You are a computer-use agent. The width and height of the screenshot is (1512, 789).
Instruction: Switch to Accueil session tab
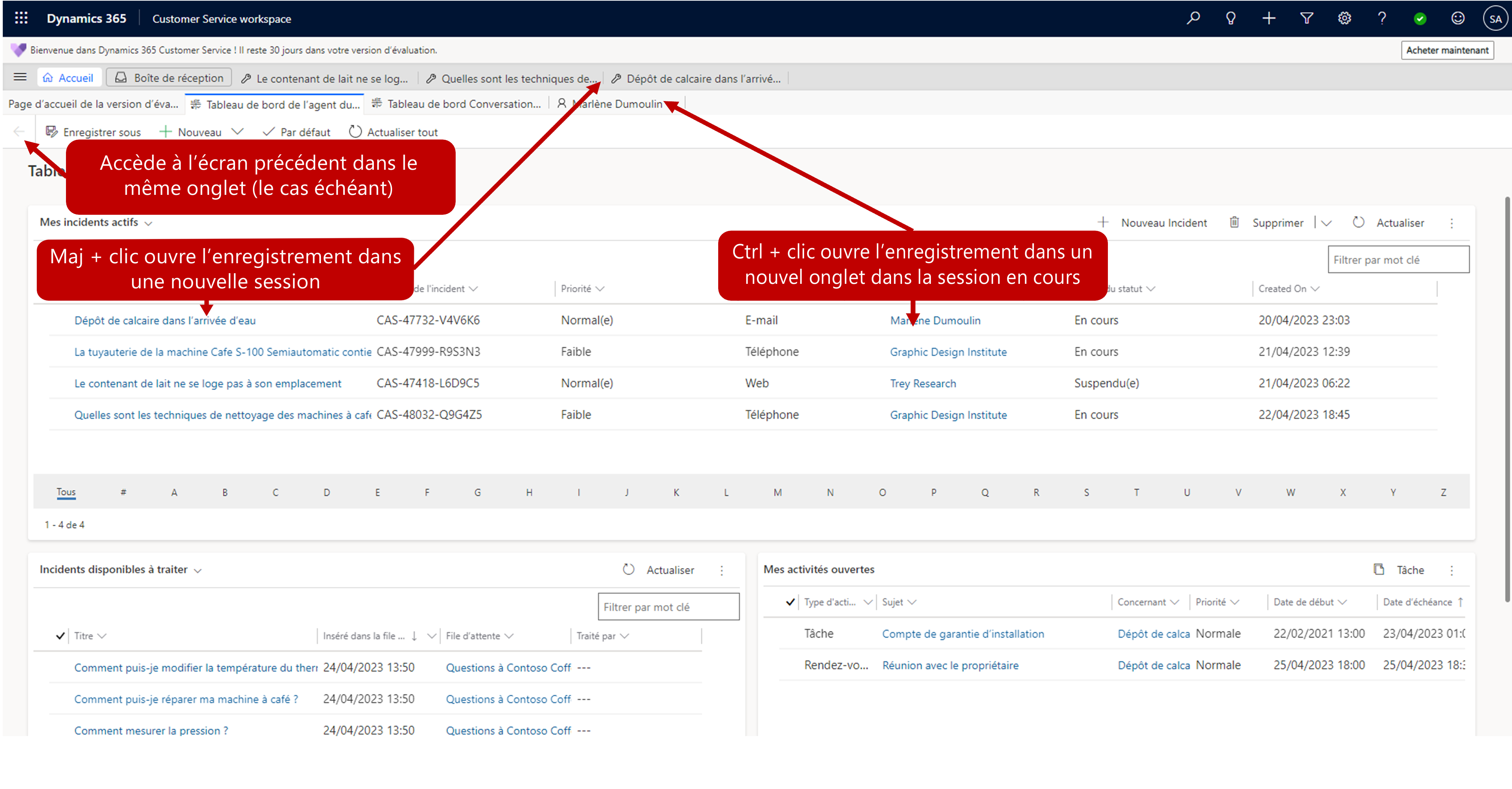(69, 78)
